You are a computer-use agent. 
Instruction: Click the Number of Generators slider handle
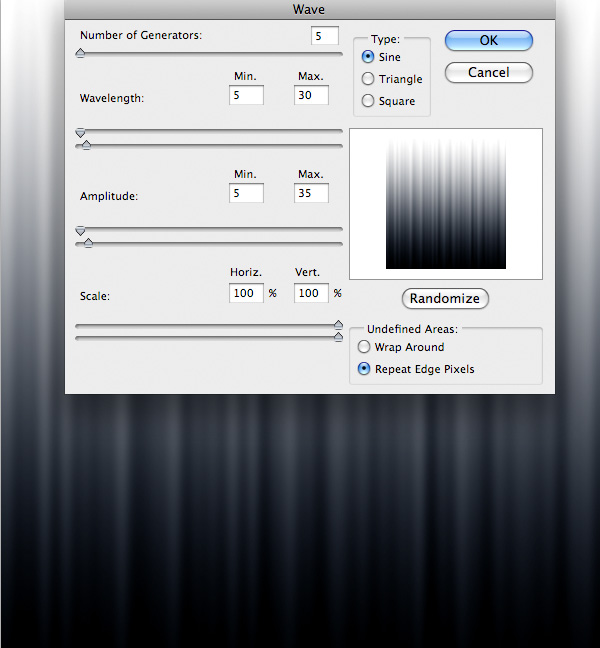pyautogui.click(x=80, y=53)
